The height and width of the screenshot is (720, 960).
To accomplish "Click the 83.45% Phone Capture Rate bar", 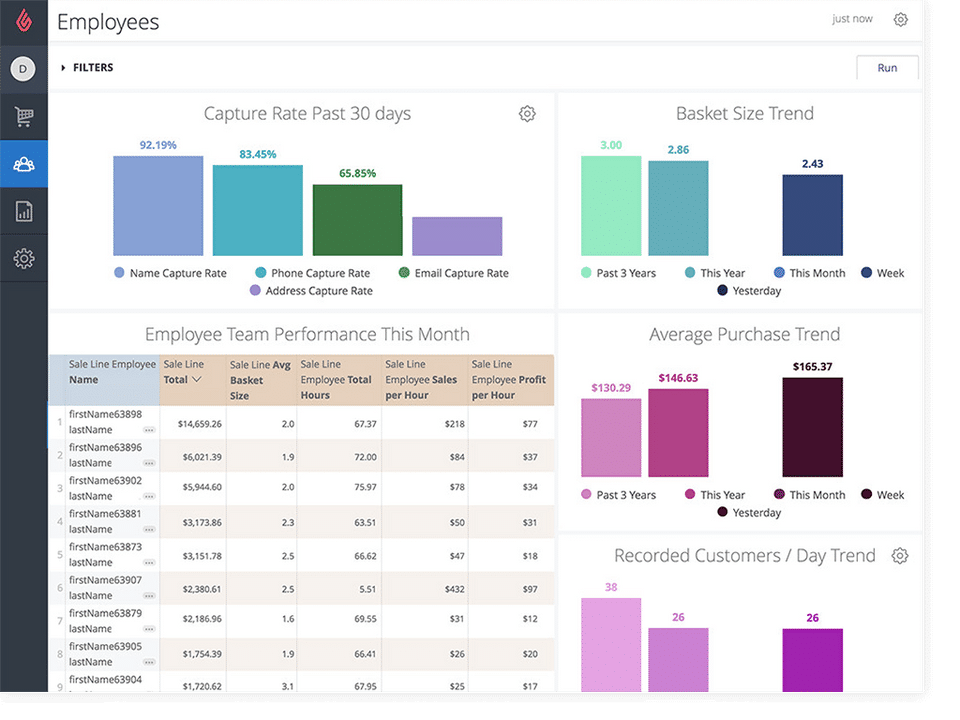I will tap(258, 210).
